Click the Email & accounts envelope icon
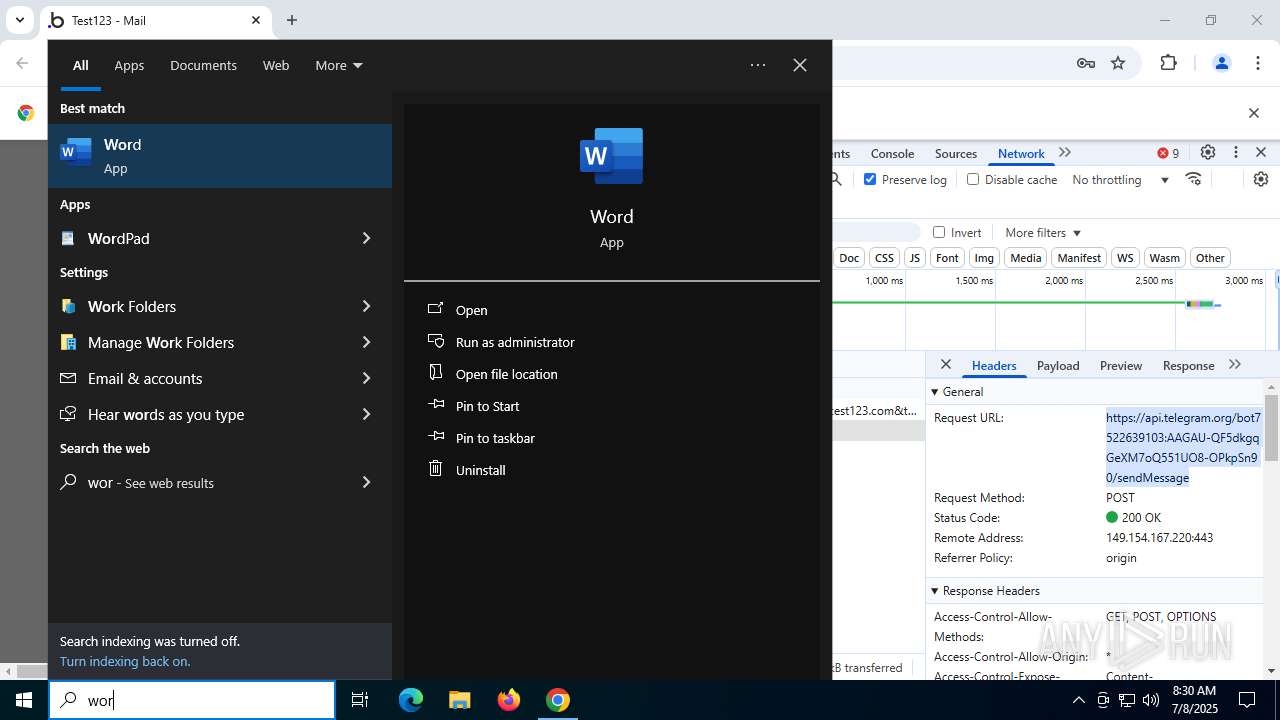 68,378
